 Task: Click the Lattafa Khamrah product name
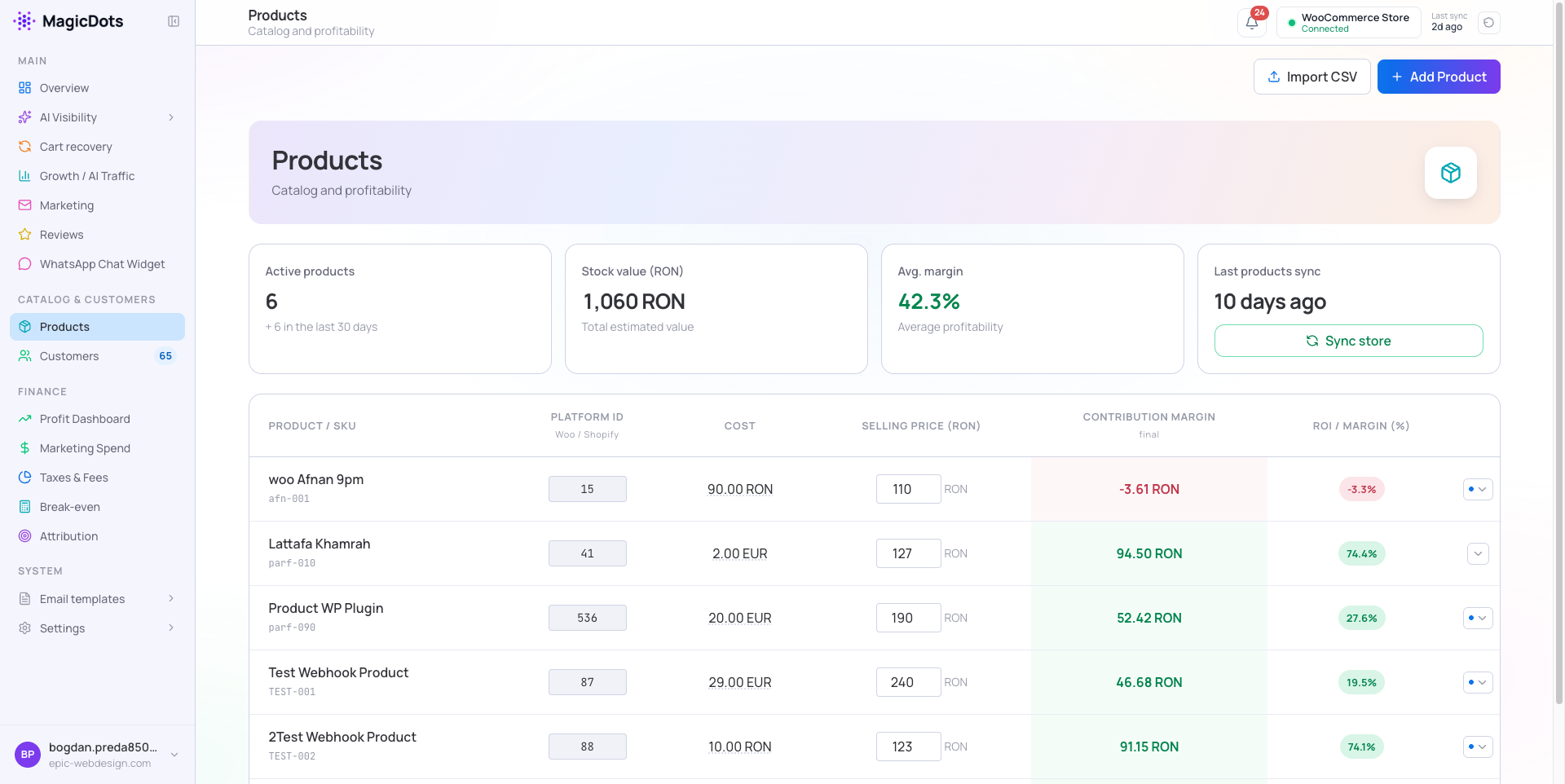[320, 544]
